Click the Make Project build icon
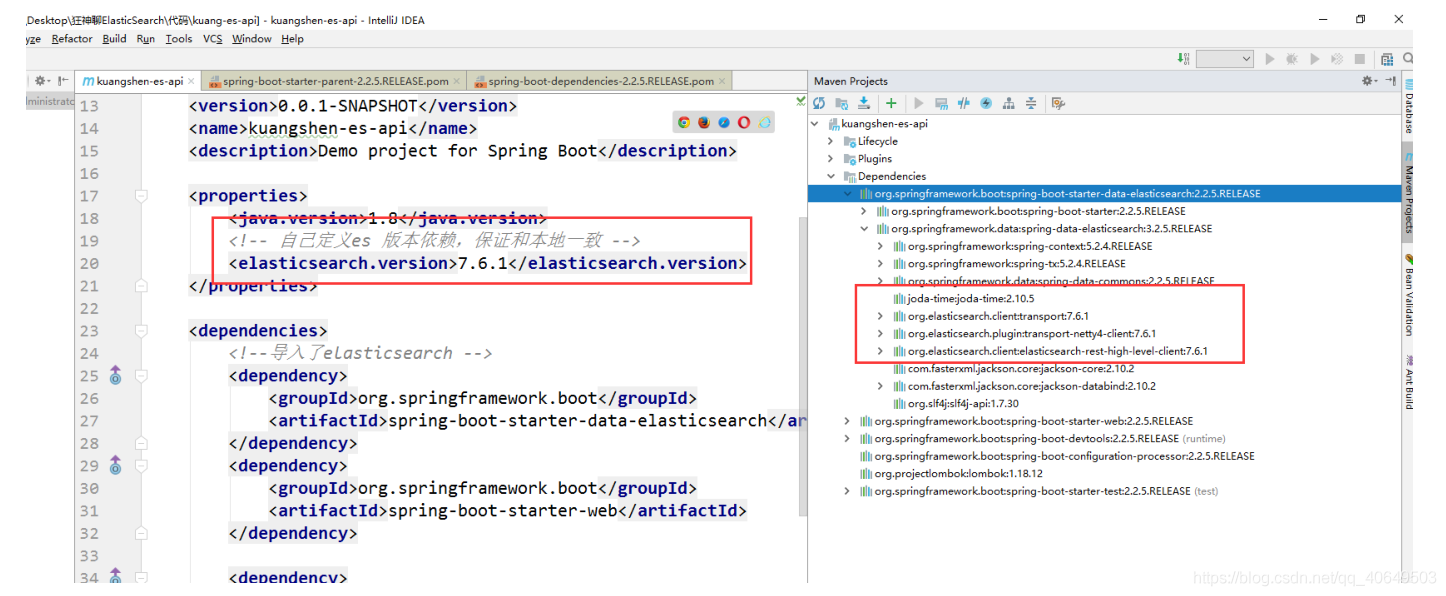 pyautogui.click(x=1185, y=59)
